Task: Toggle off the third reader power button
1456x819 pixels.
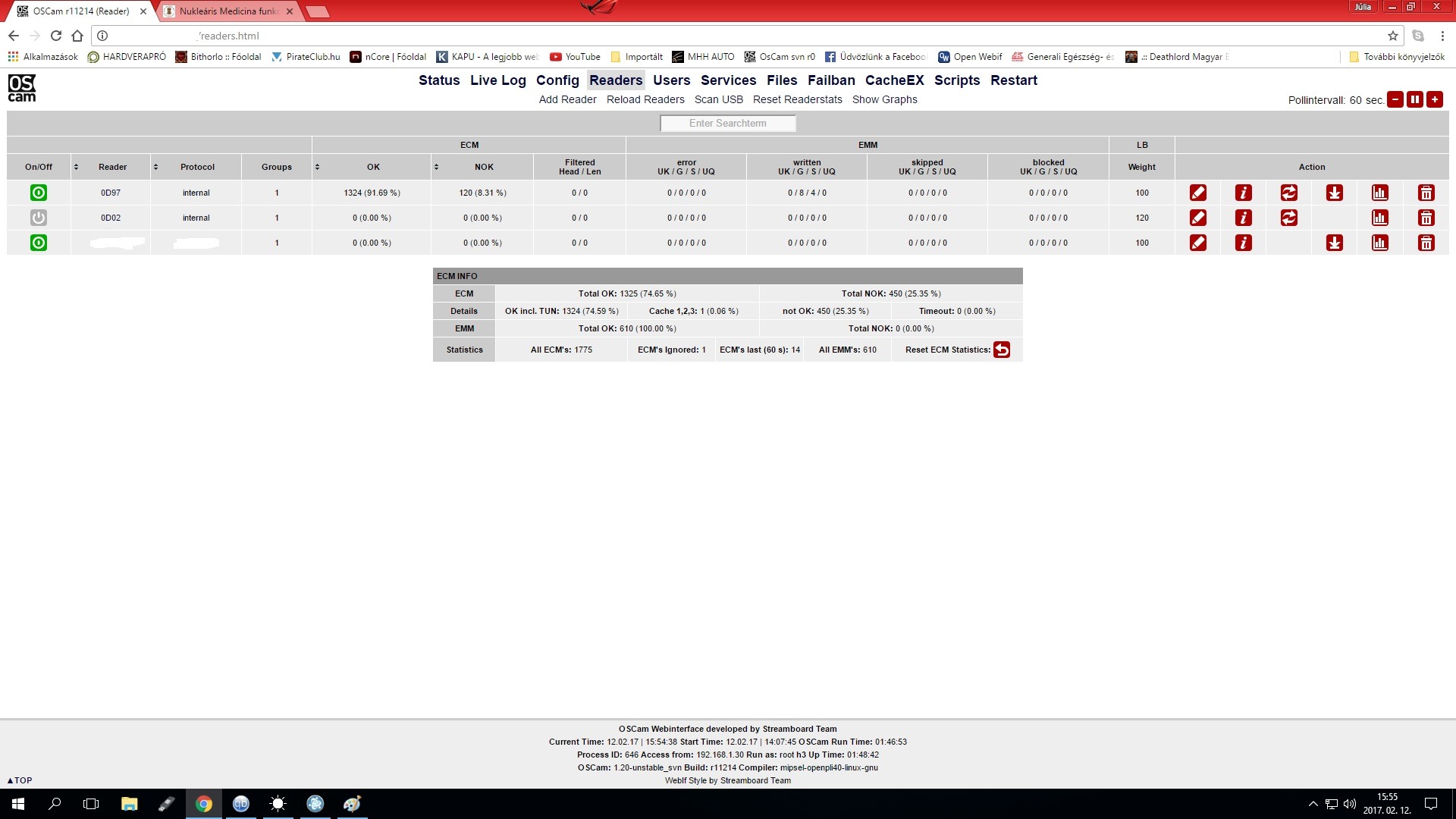Action: coord(39,243)
